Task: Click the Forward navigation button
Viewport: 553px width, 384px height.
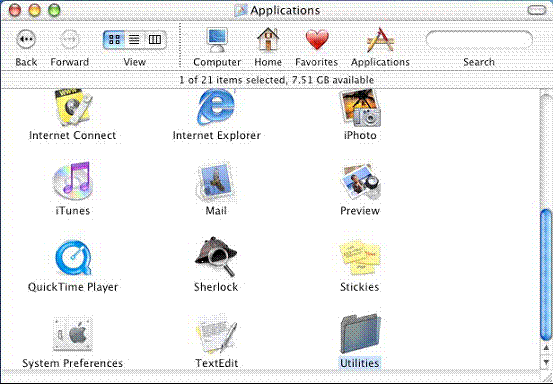Action: [69, 39]
